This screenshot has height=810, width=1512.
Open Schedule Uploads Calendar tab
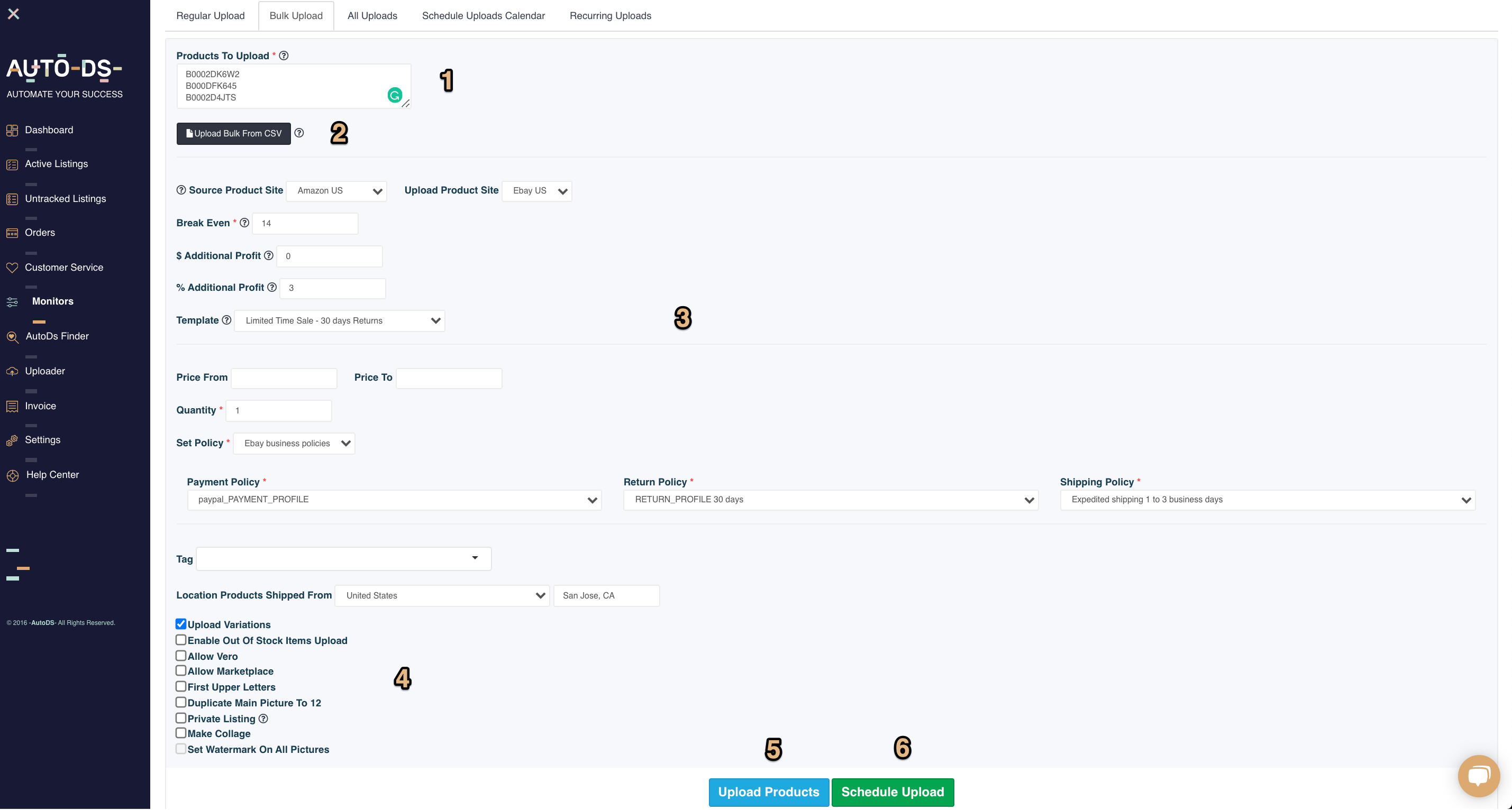[483, 16]
